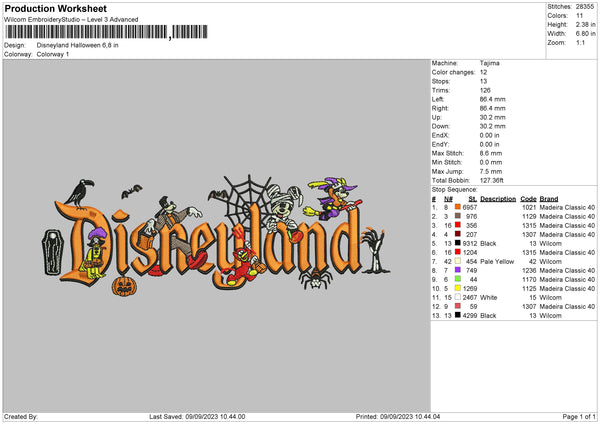
Task: Click the Width value '6.80 in'
Action: tap(585, 34)
